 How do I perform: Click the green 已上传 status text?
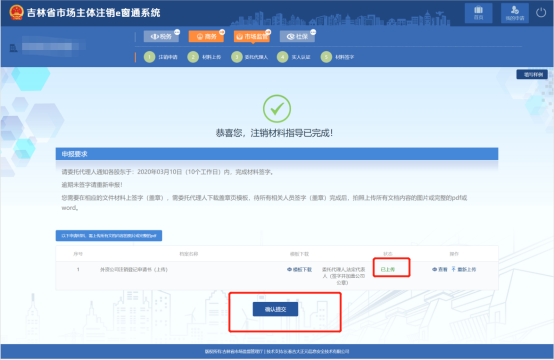pos(388,270)
